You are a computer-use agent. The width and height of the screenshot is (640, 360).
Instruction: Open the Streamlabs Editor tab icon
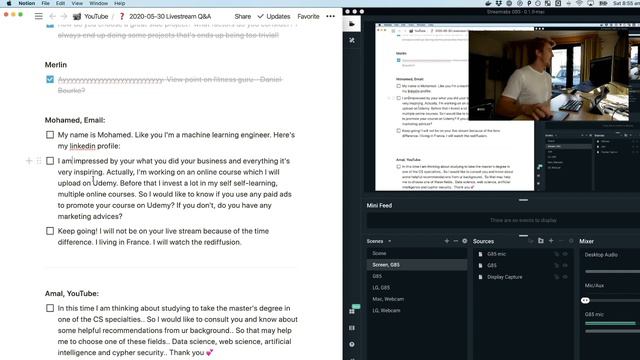pyautogui.click(x=352, y=24)
